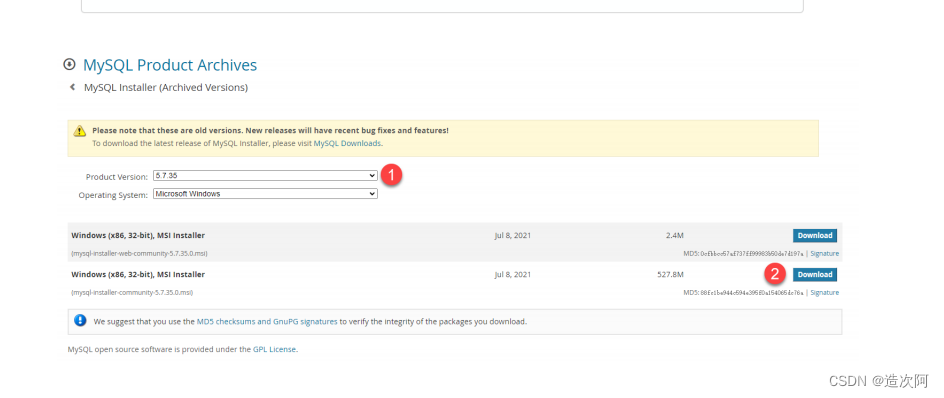Screen dimensions: 944x398
Task: Click the bold old versions warning text
Action: (x=270, y=130)
